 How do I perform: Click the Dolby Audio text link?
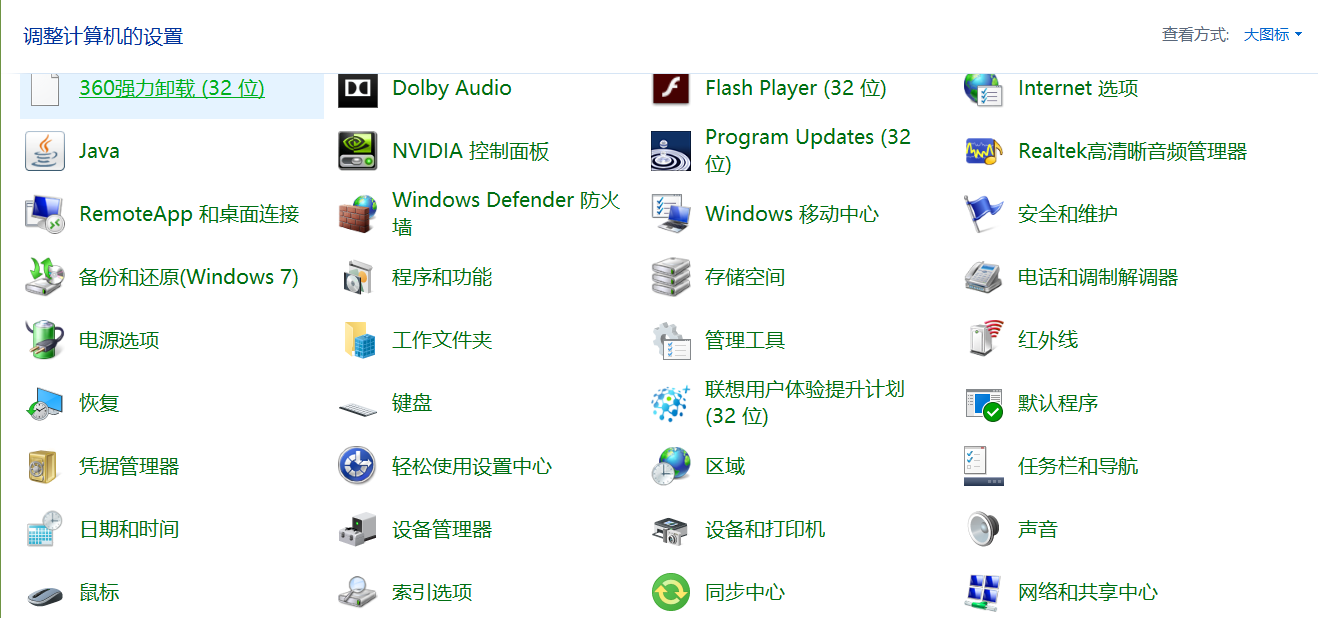(x=452, y=88)
